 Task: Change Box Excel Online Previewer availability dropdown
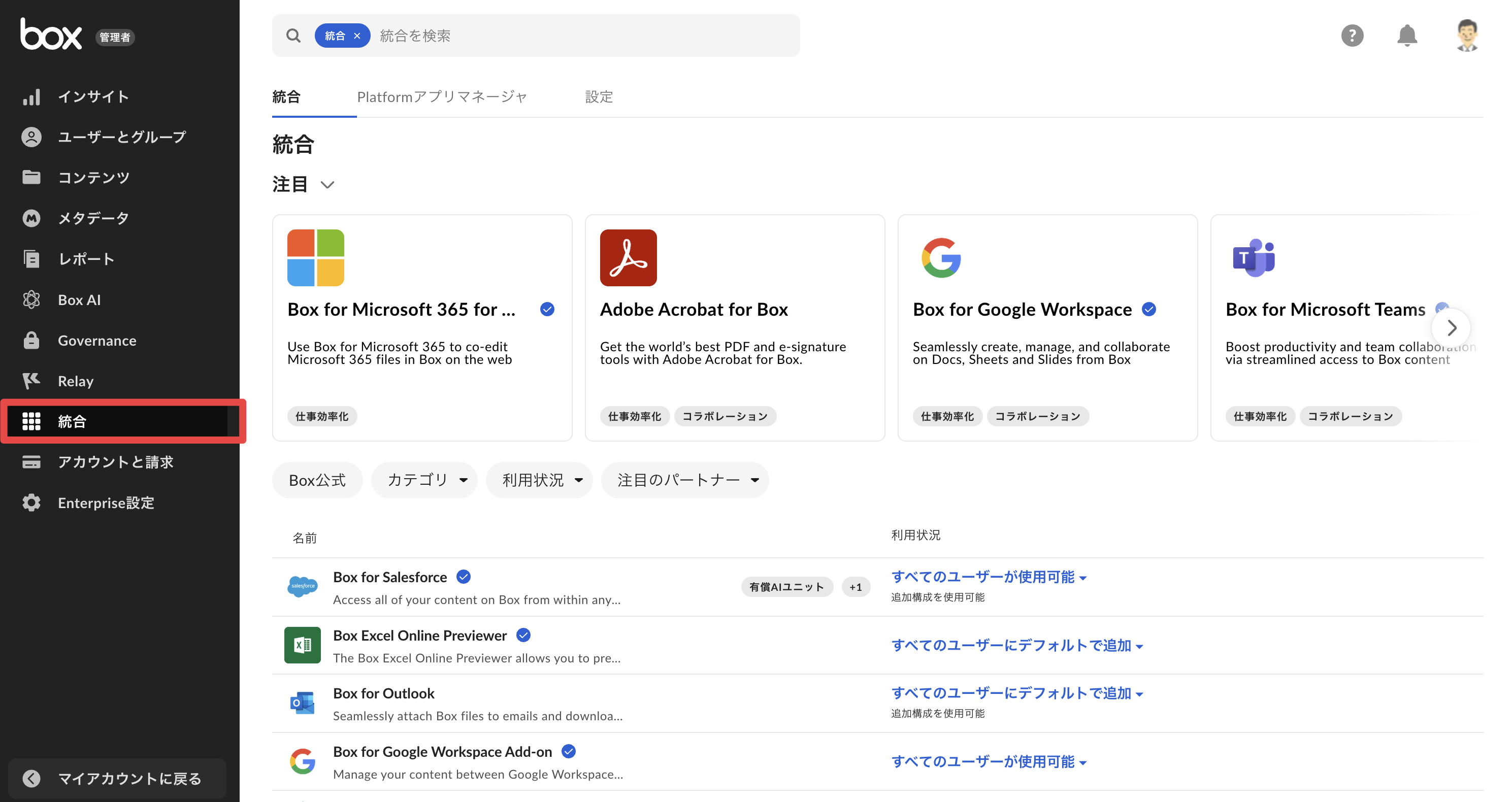coord(1017,645)
